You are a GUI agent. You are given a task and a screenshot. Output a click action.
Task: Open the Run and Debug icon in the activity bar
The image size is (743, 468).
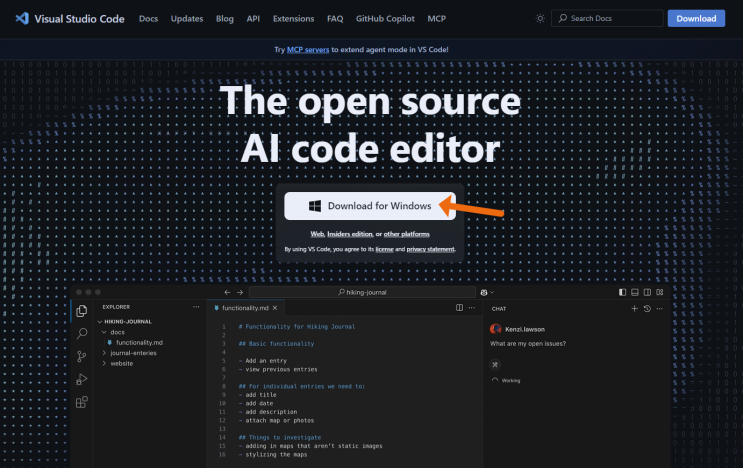82,379
